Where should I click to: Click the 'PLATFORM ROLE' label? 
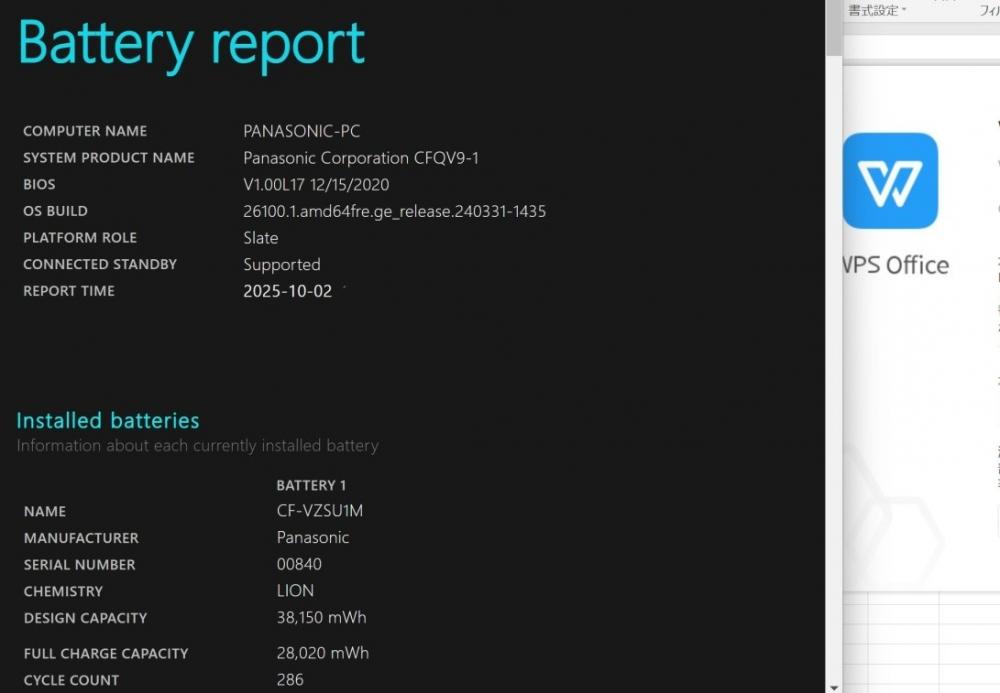point(80,238)
